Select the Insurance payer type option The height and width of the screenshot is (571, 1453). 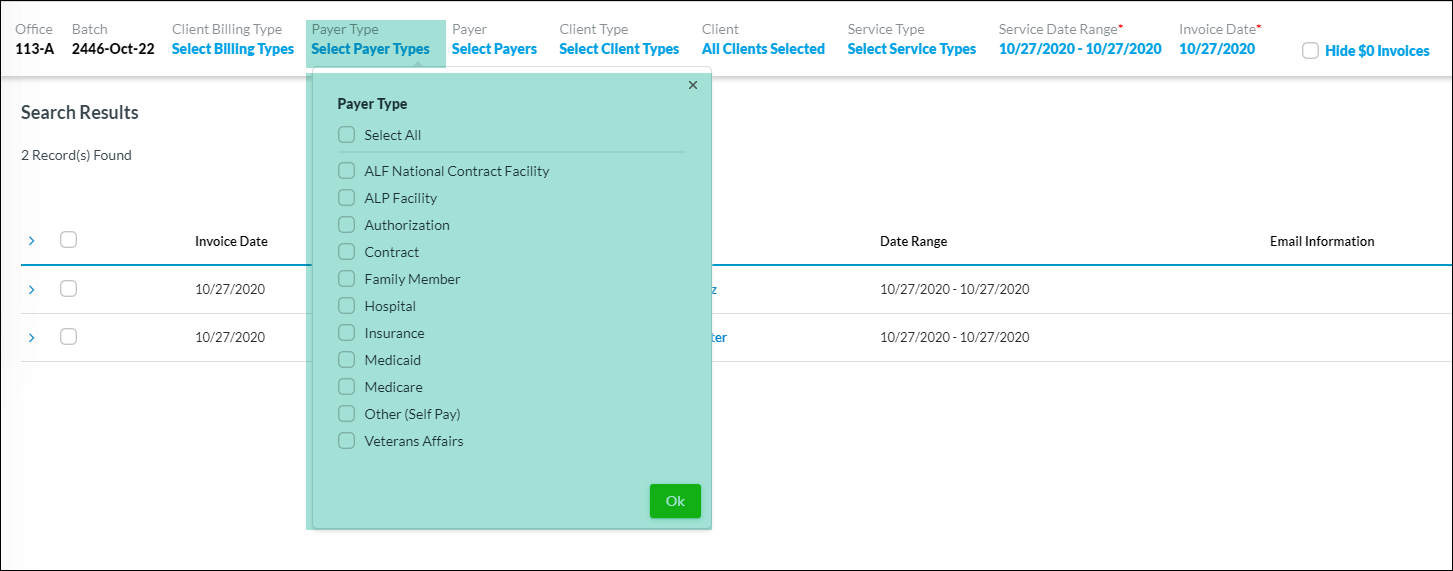coord(346,333)
